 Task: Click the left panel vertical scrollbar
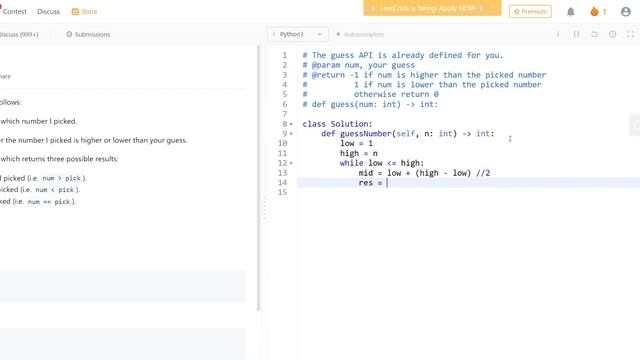click(x=258, y=178)
